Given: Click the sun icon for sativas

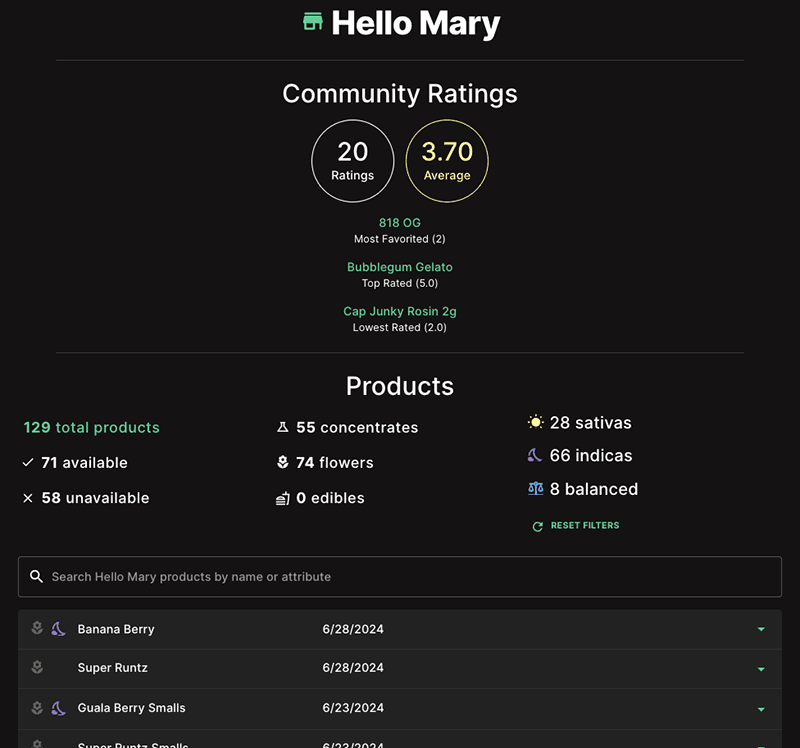Looking at the screenshot, I should pos(535,422).
